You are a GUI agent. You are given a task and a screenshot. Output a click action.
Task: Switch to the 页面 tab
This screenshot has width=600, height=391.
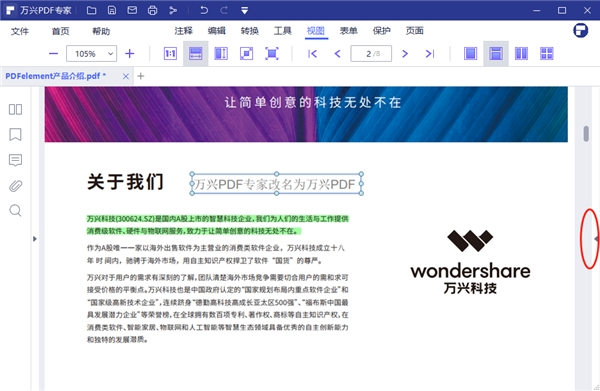(414, 31)
